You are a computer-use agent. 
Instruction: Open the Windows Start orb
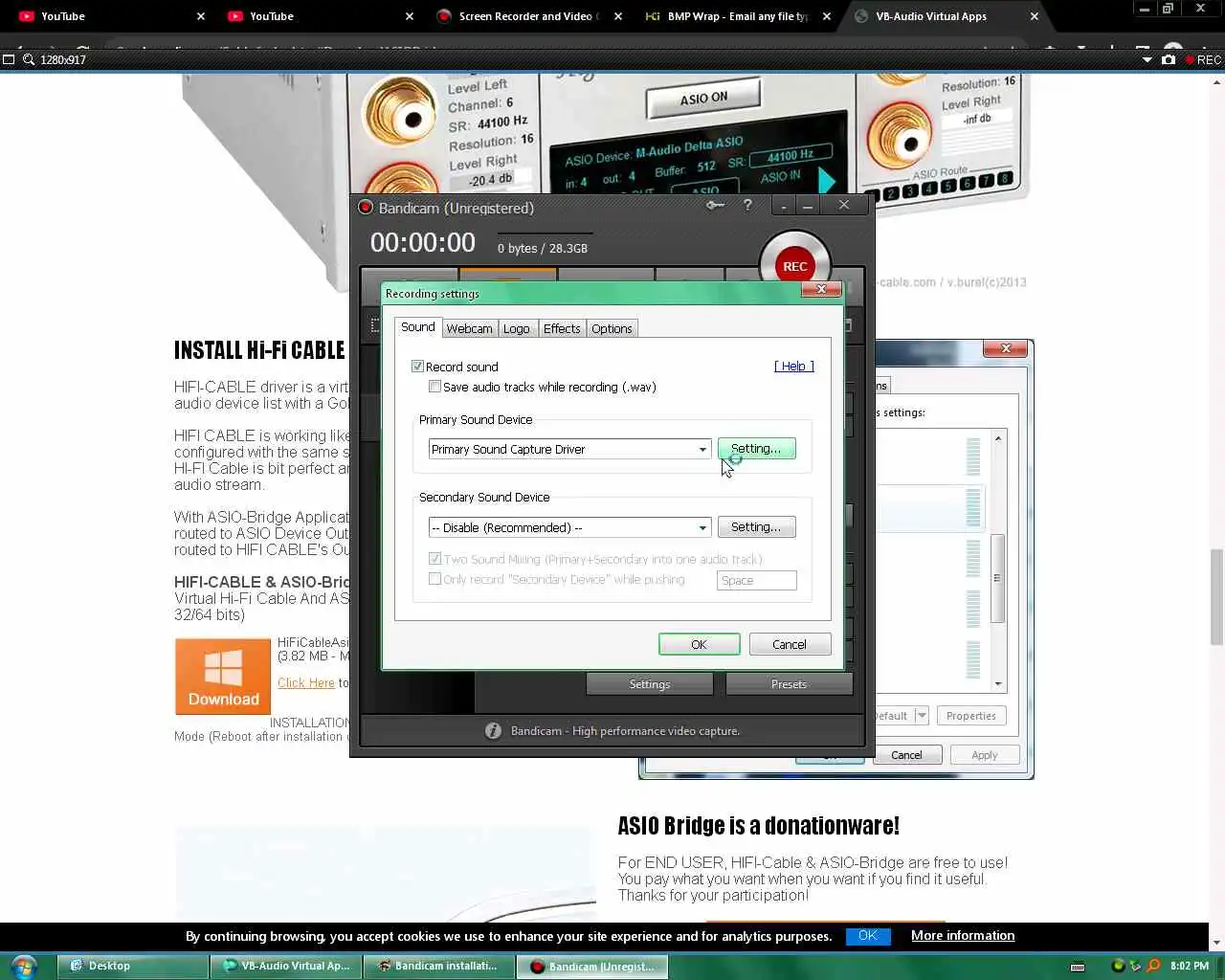pyautogui.click(x=23, y=966)
